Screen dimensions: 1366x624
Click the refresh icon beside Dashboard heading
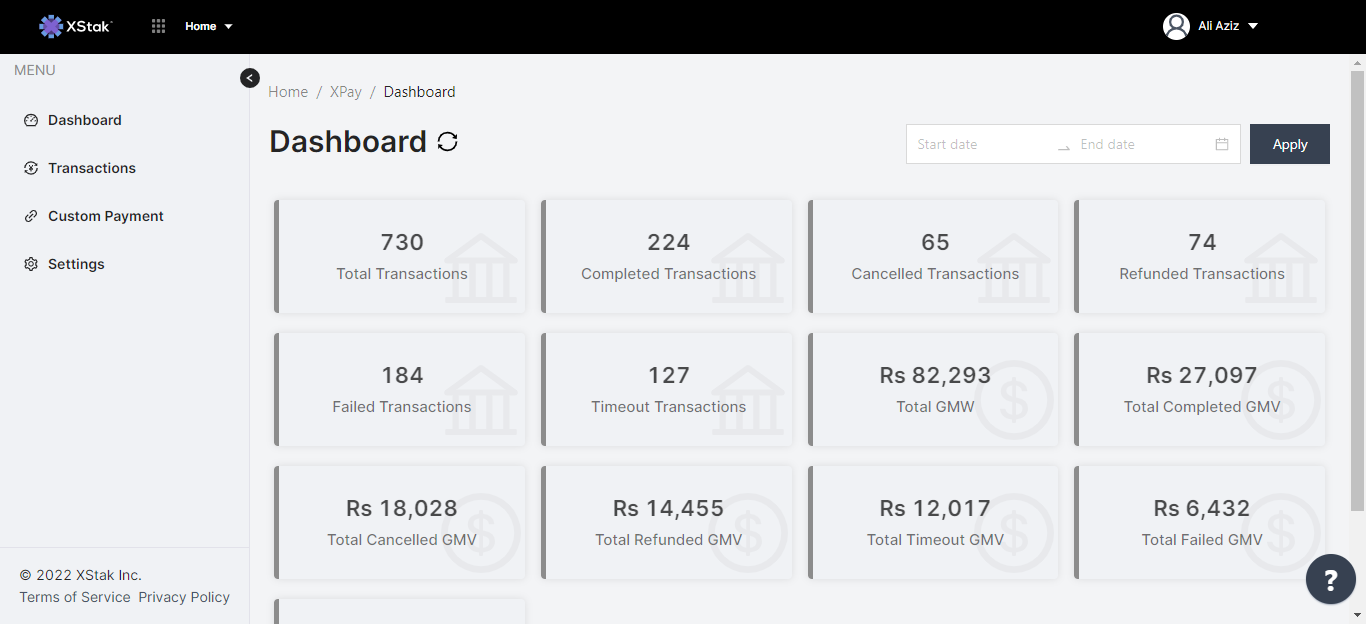point(448,142)
